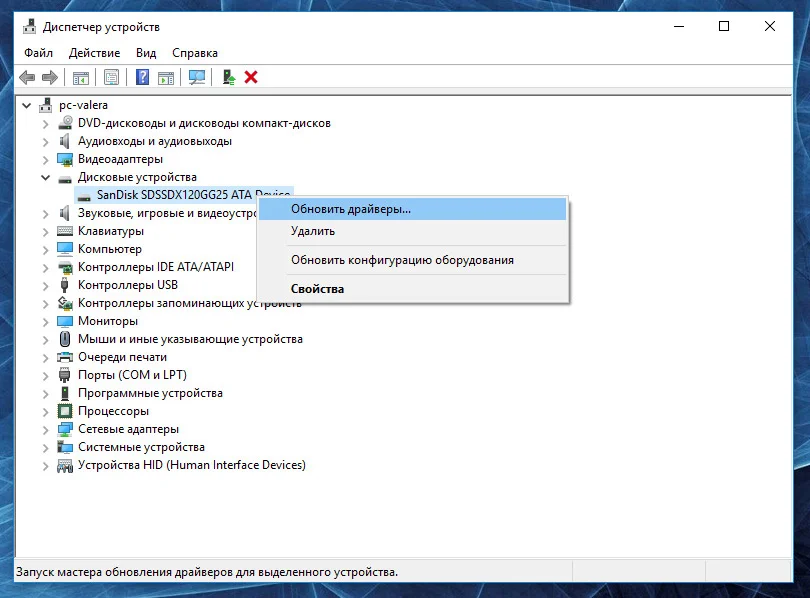Select the pc-valera root node

click(x=83, y=105)
